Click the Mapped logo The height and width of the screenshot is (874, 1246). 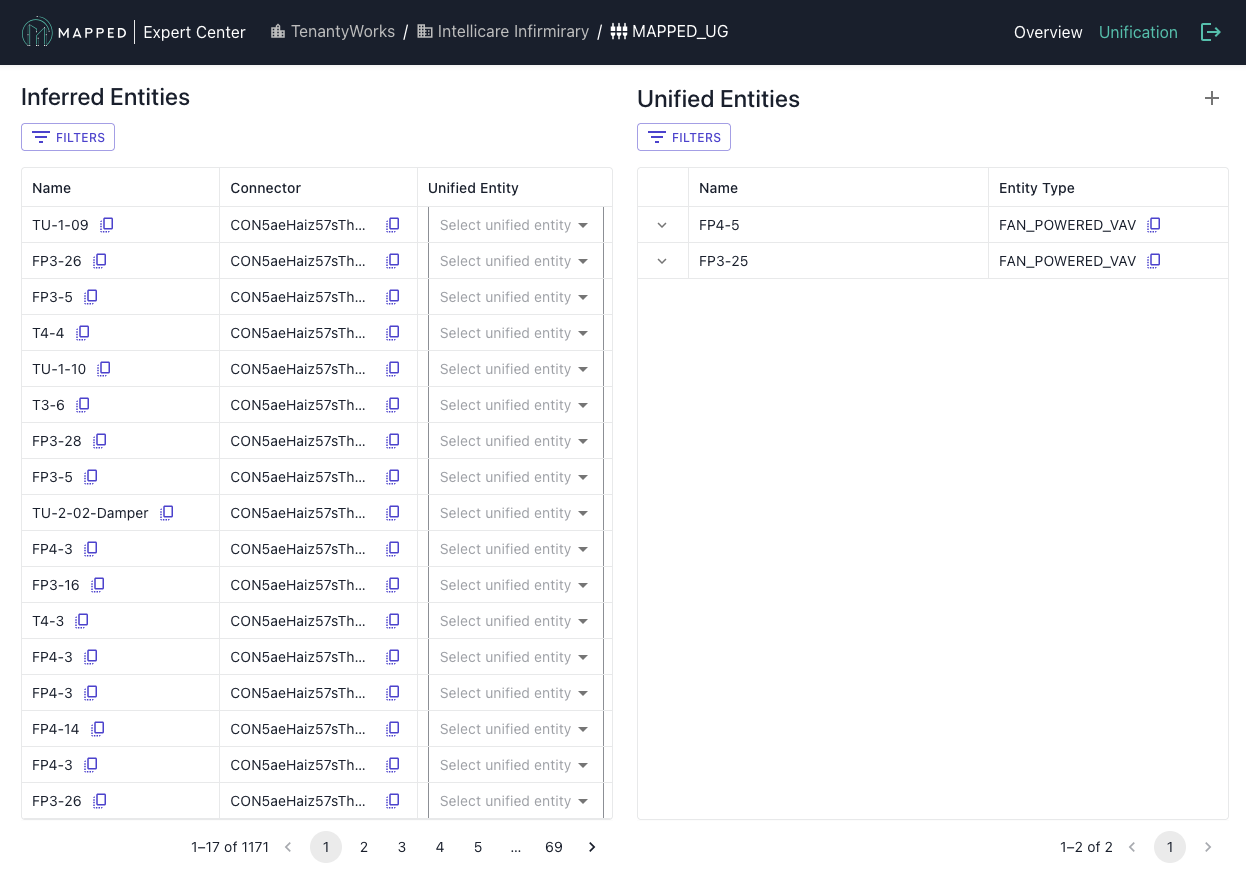75,32
